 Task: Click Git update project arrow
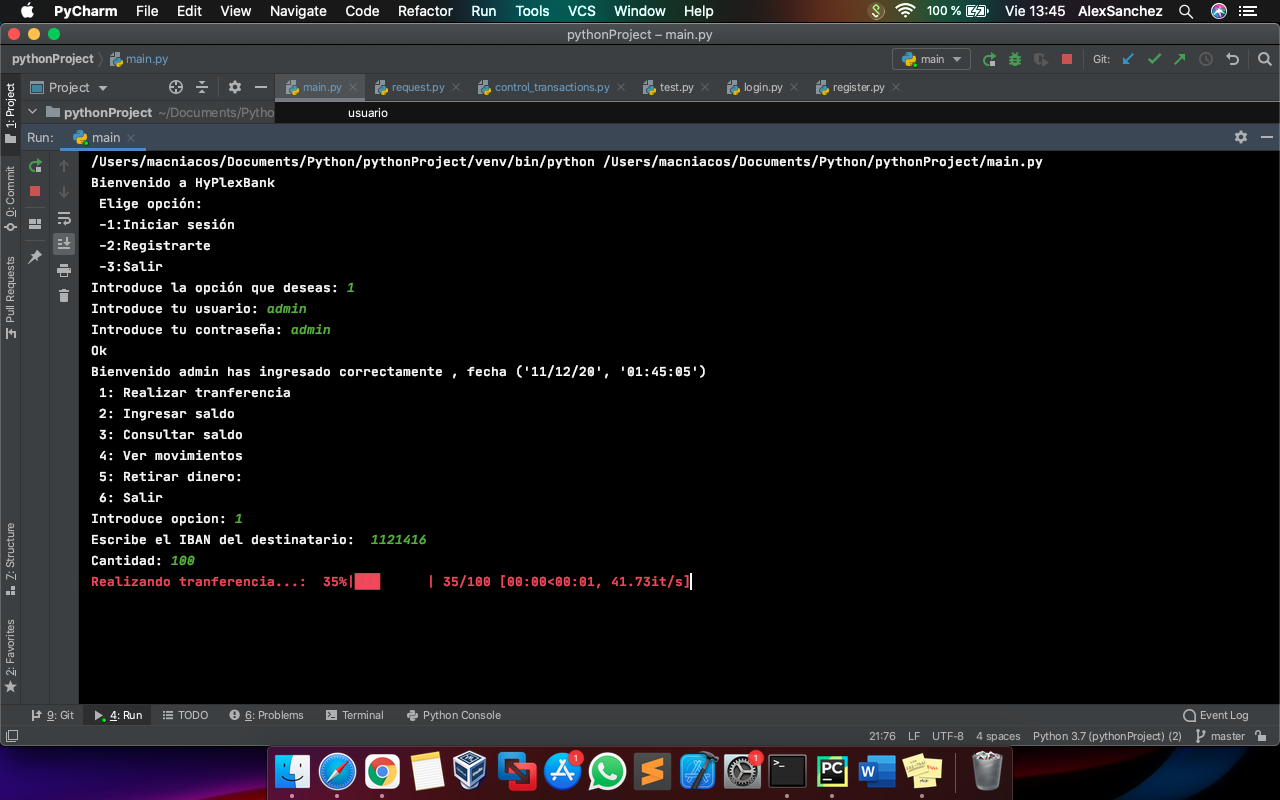[1128, 59]
